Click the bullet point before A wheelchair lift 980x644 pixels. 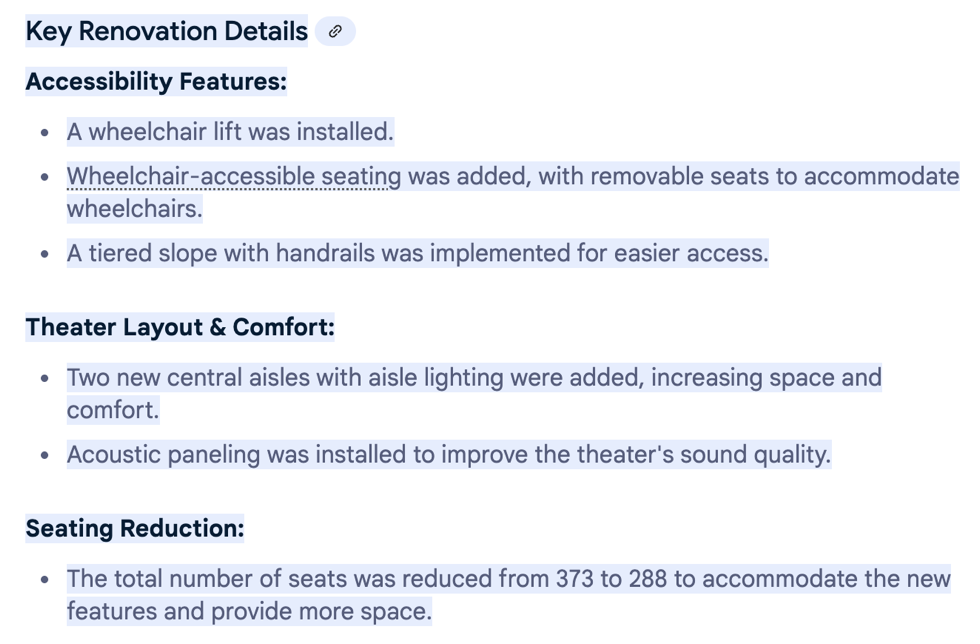(x=45, y=132)
